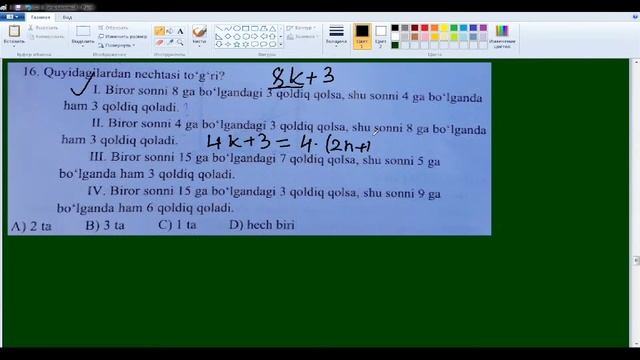Select the Magnifier zoom tool
Image resolution: width=640 pixels, height=360 pixels.
(x=180, y=42)
